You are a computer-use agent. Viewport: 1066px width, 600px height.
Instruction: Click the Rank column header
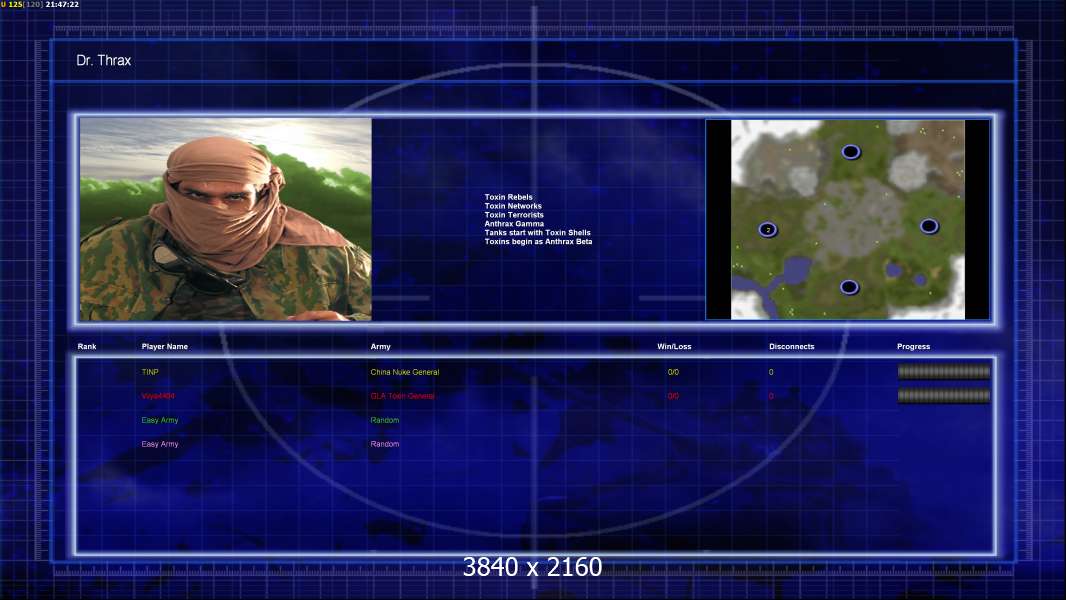pos(87,347)
